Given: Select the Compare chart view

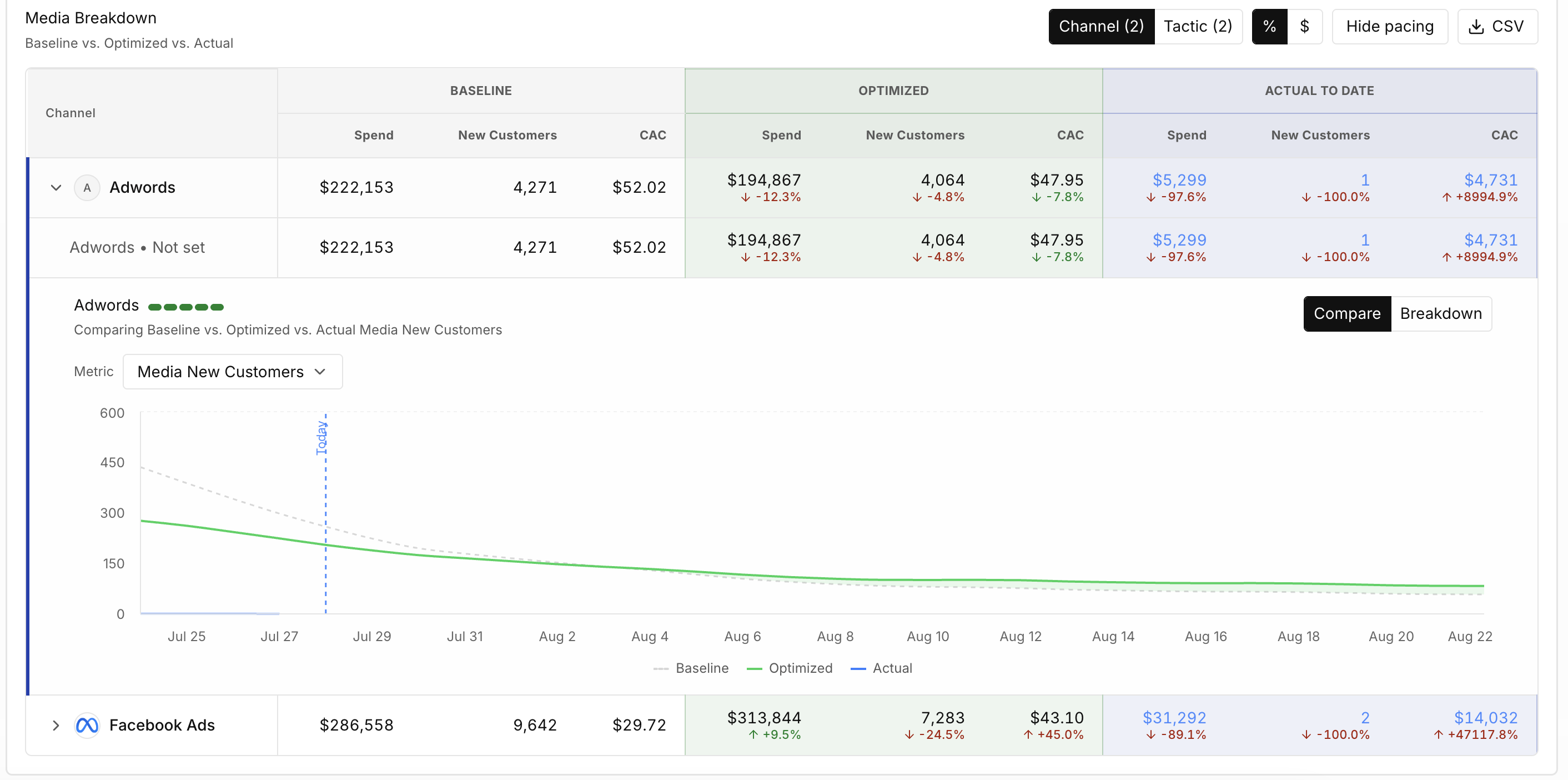Looking at the screenshot, I should coord(1347,313).
